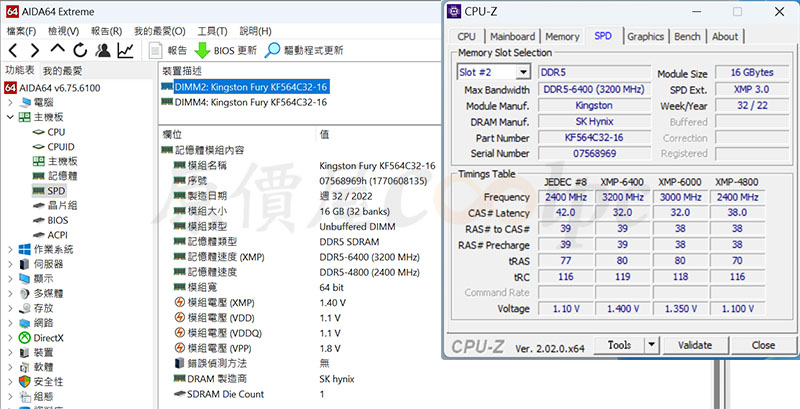The width and height of the screenshot is (800, 409).
Task: Expand the DirectX tree node
Action: pyautogui.click(x=10, y=338)
